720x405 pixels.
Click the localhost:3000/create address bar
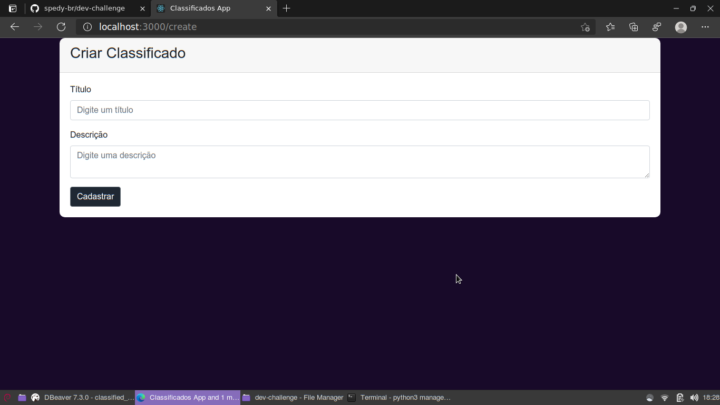click(x=330, y=27)
